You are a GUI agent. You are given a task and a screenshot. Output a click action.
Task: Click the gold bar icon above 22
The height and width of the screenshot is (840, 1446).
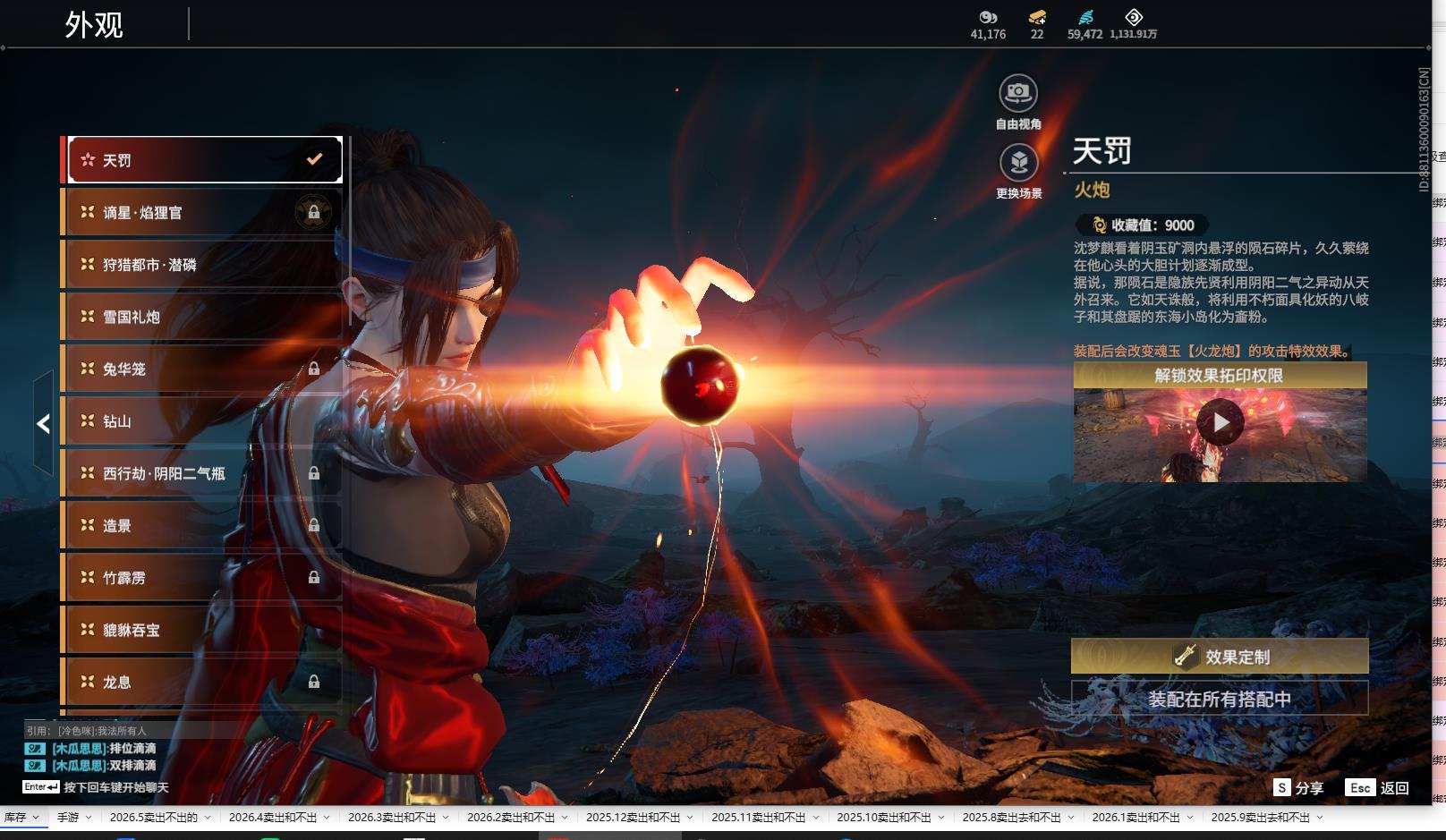point(1037,17)
